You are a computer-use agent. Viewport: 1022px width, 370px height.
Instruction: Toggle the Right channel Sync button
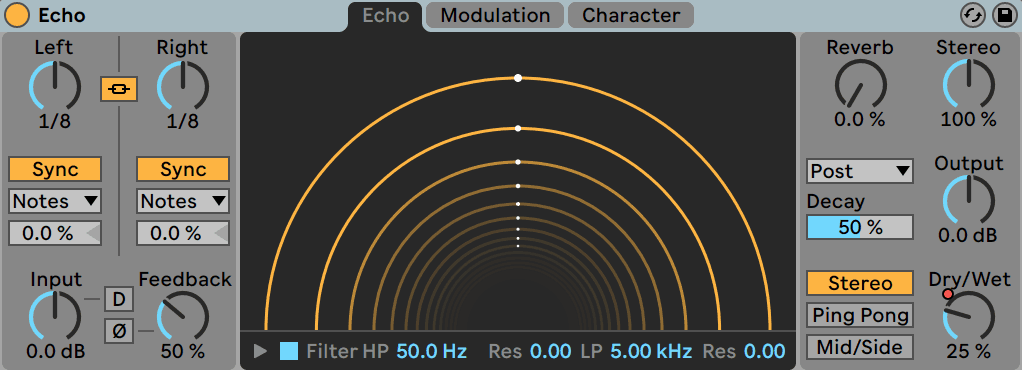pyautogui.click(x=182, y=169)
